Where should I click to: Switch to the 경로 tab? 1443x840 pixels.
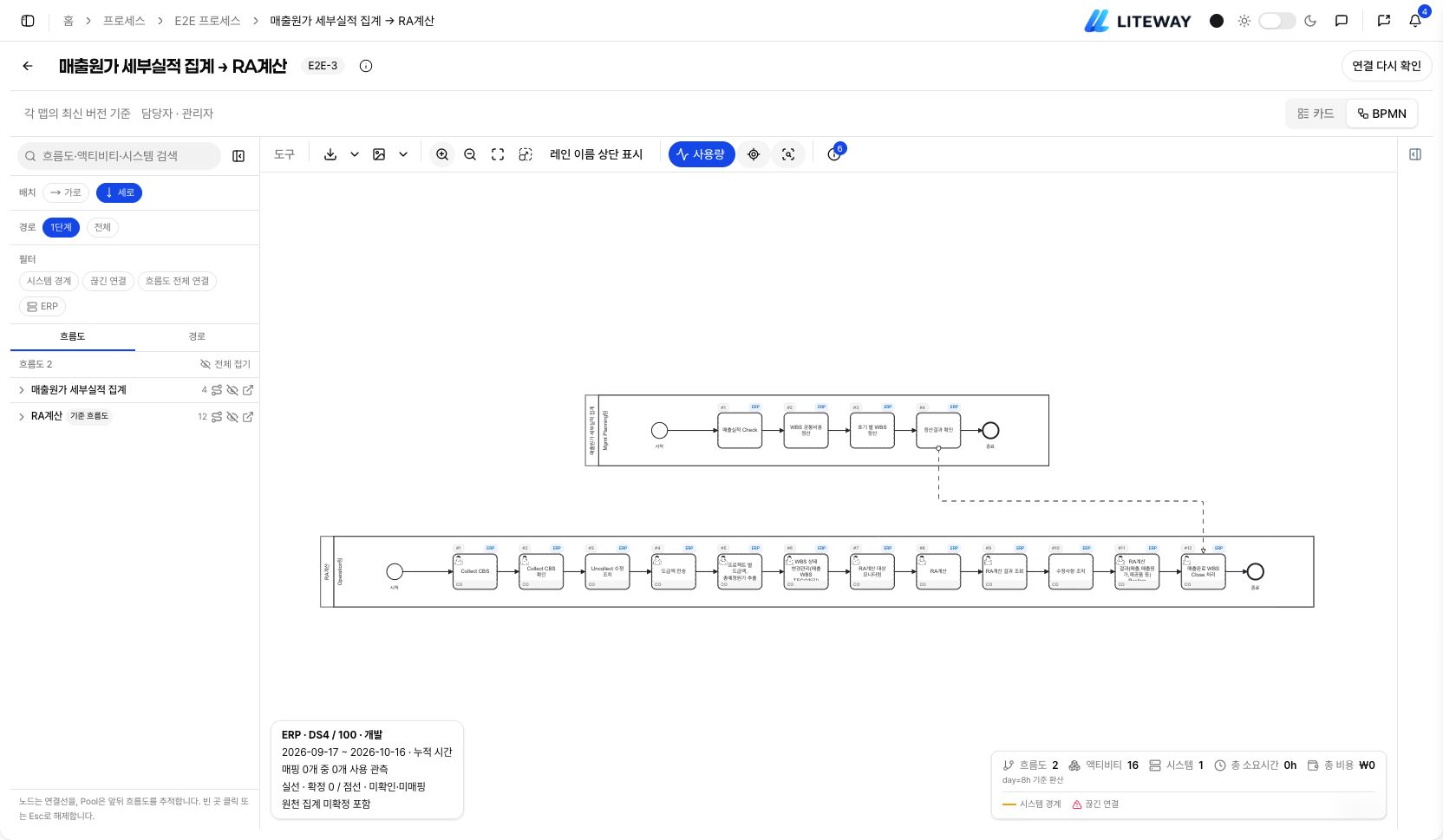click(197, 336)
